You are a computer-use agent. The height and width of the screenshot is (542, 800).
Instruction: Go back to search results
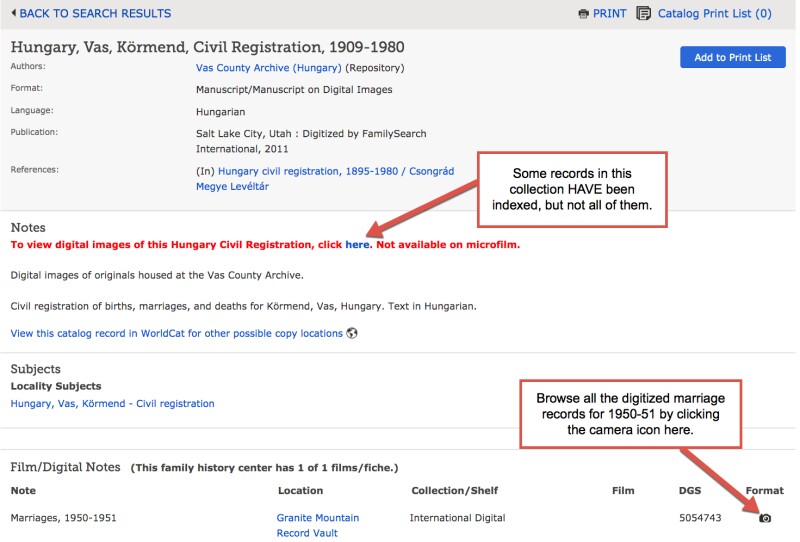click(95, 13)
